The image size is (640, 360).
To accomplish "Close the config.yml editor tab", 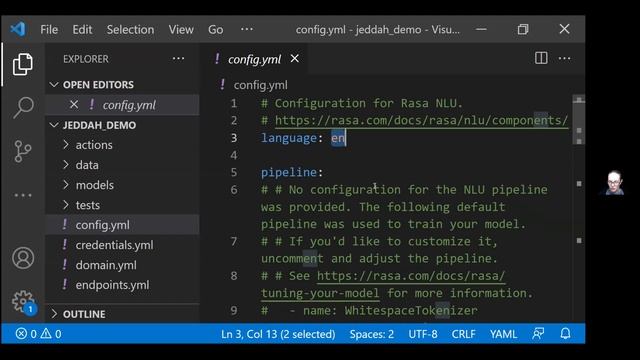I will 295,59.
